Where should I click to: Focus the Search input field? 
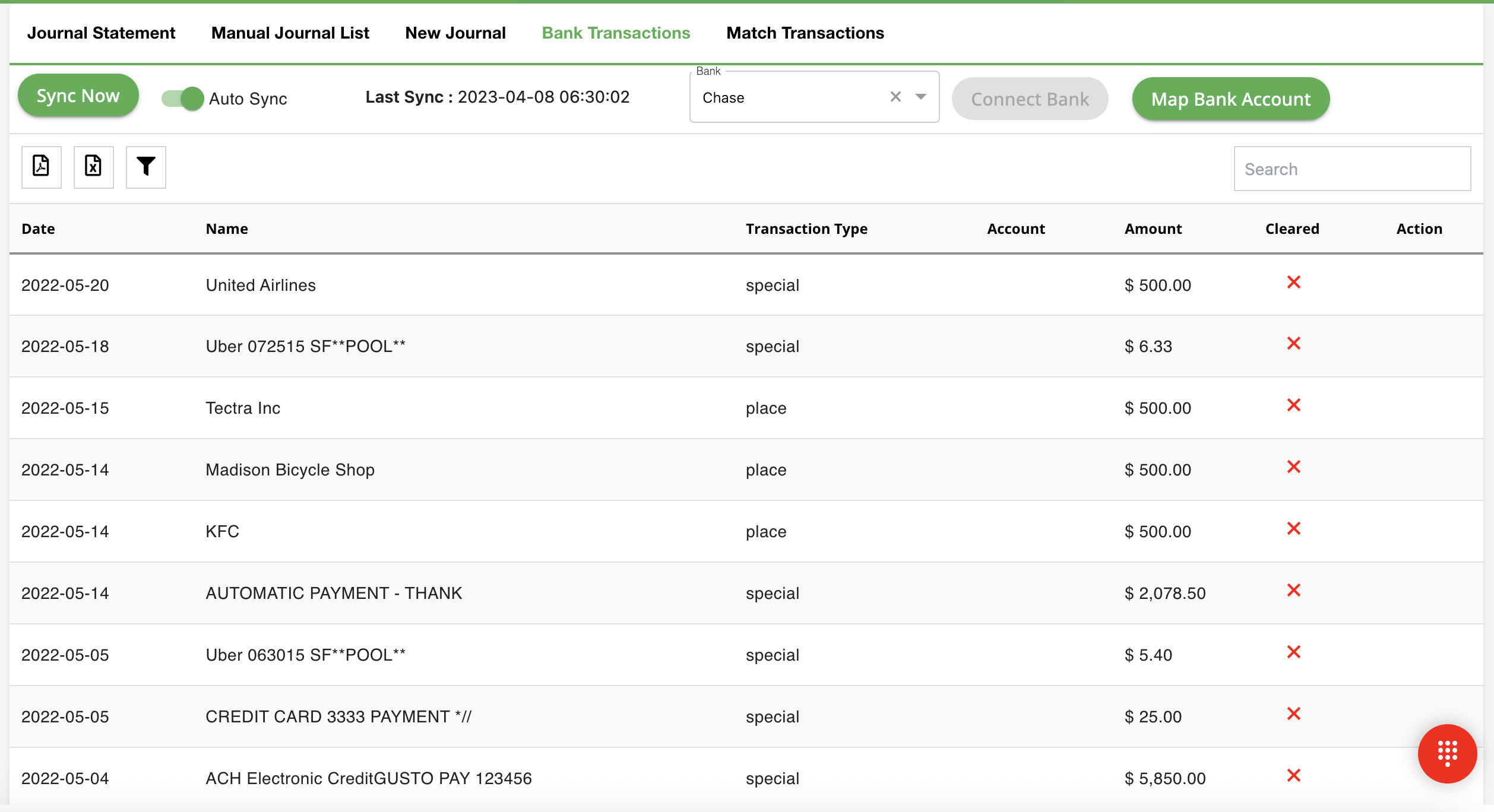tap(1352, 169)
